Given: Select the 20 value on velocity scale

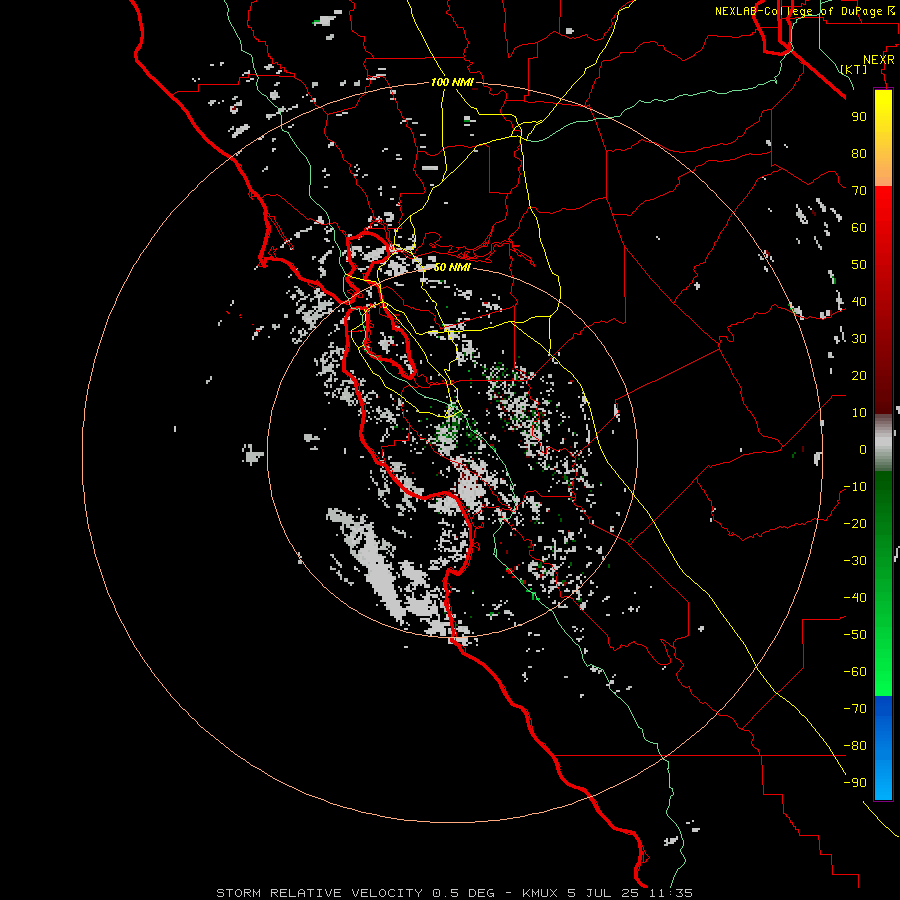Looking at the screenshot, I should click(859, 375).
